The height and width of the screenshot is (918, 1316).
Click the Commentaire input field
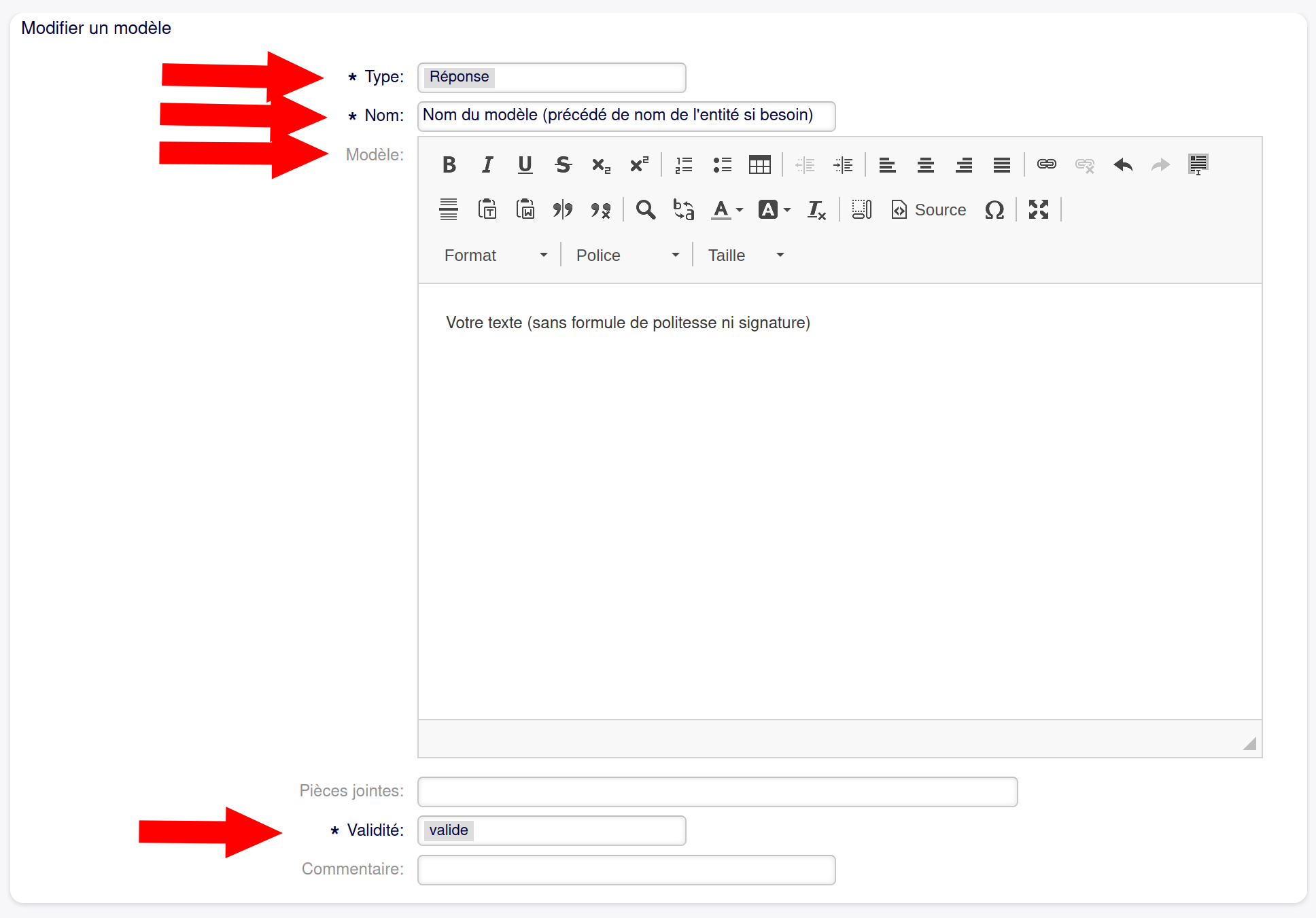click(x=625, y=870)
